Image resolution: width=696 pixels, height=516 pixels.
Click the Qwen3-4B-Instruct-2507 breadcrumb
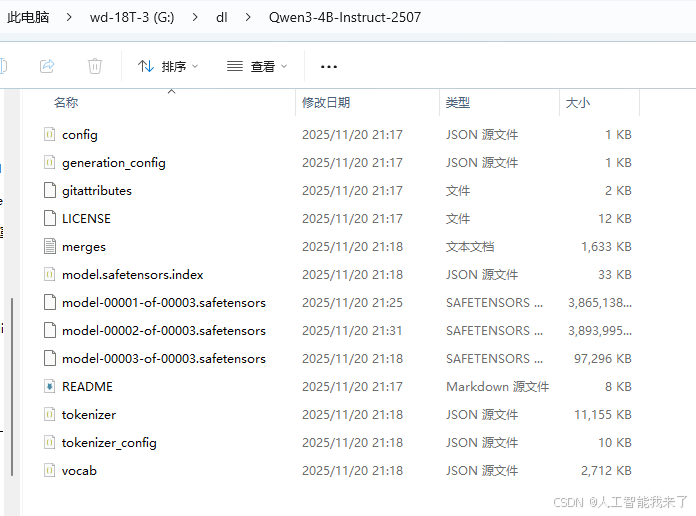pos(345,17)
